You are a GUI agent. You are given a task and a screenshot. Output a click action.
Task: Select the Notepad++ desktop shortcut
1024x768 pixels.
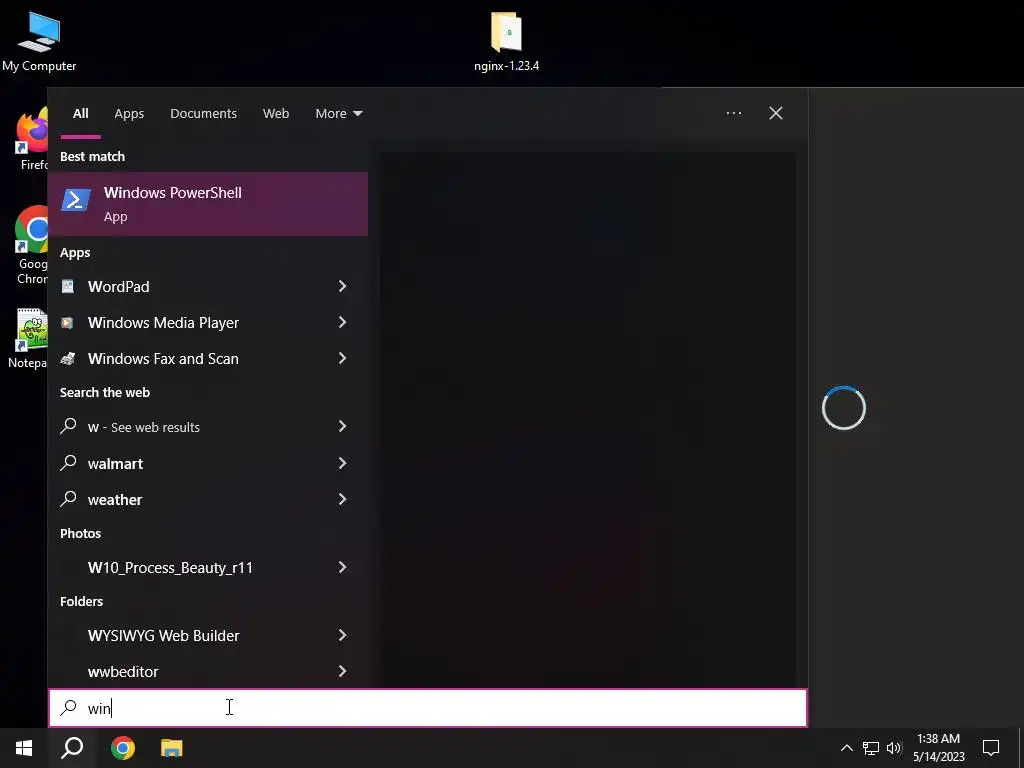(27, 338)
